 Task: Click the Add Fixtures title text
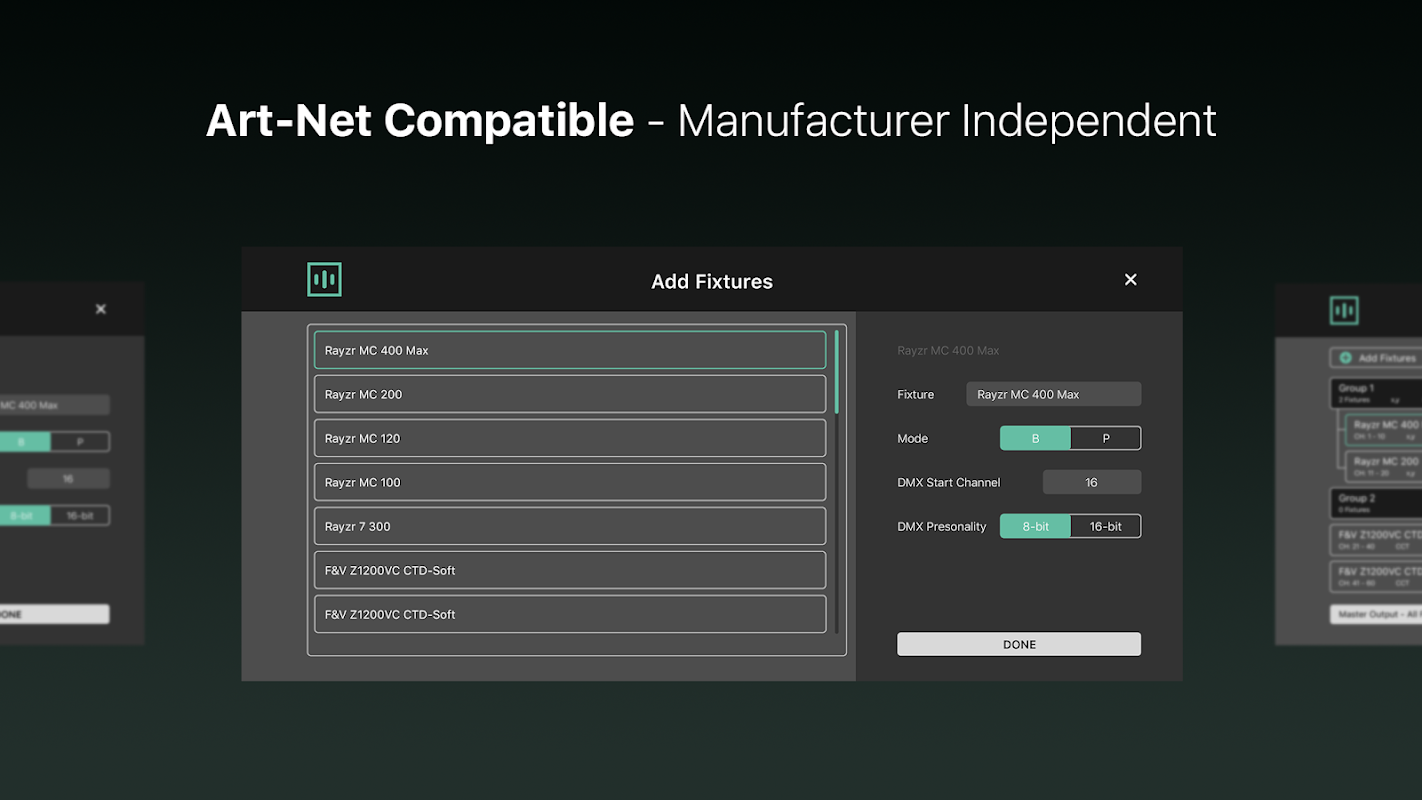pos(712,282)
